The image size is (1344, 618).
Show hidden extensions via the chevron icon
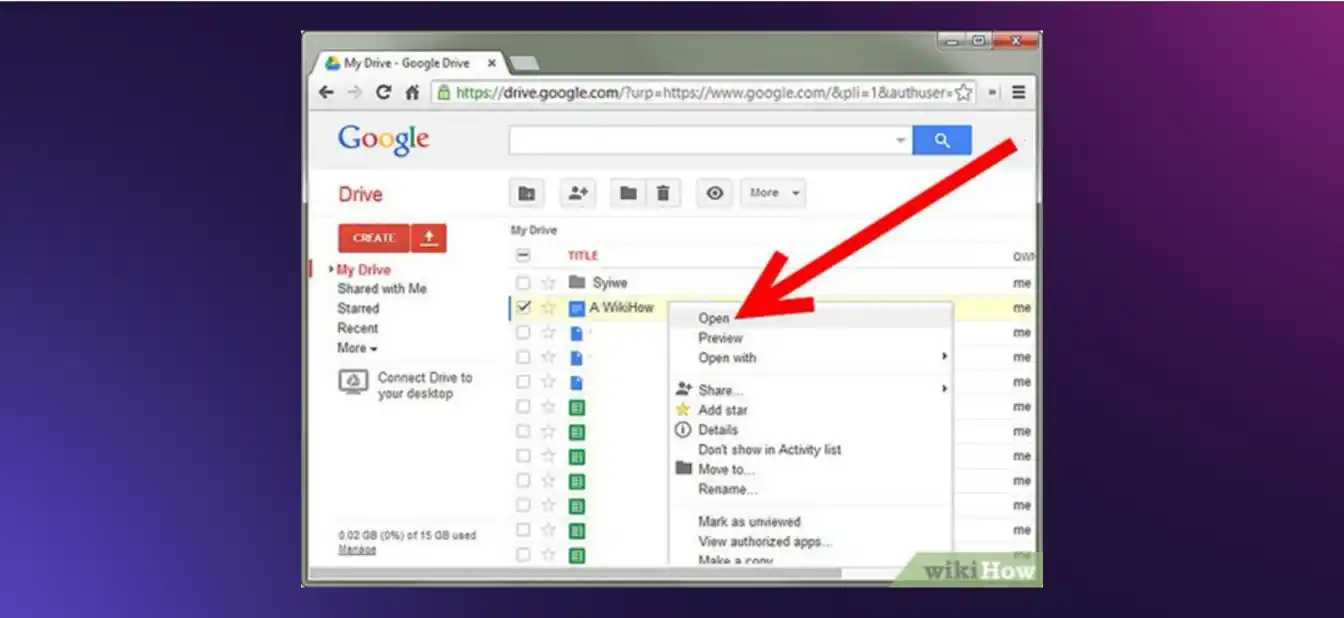(x=993, y=92)
